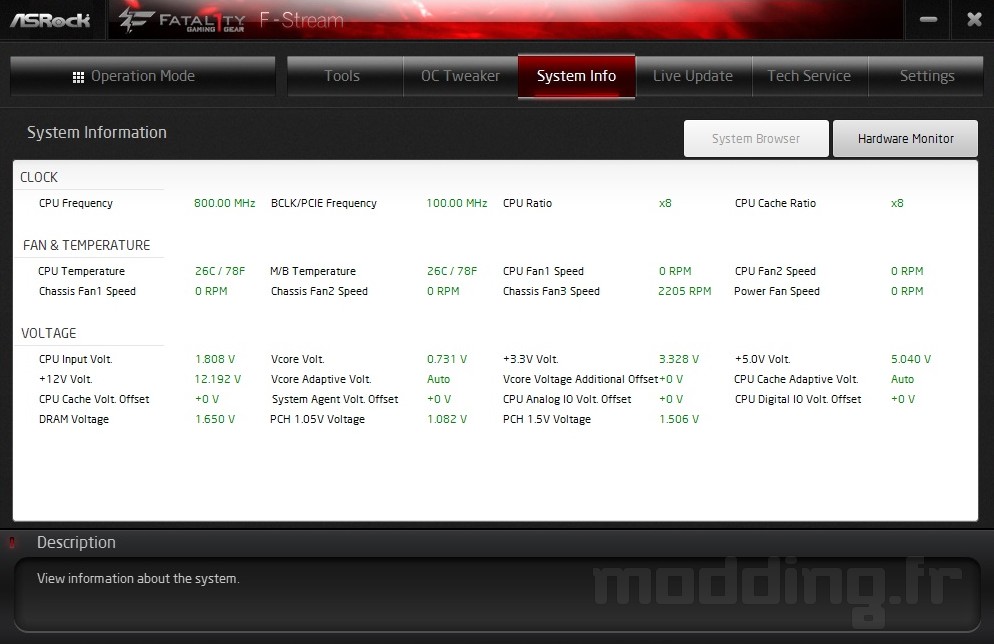994x644 pixels.
Task: Click the +5.0V Volt. value 5.040 V
Action: click(x=911, y=359)
